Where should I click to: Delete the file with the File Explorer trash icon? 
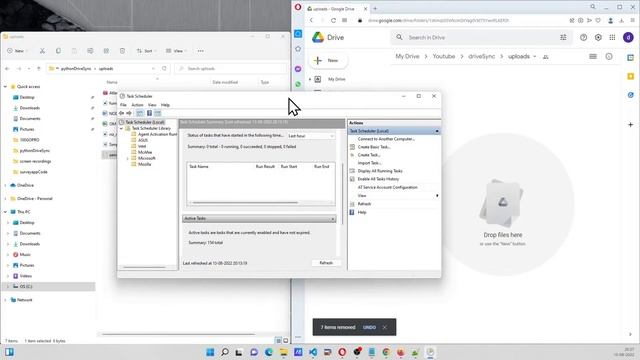tap(122, 51)
